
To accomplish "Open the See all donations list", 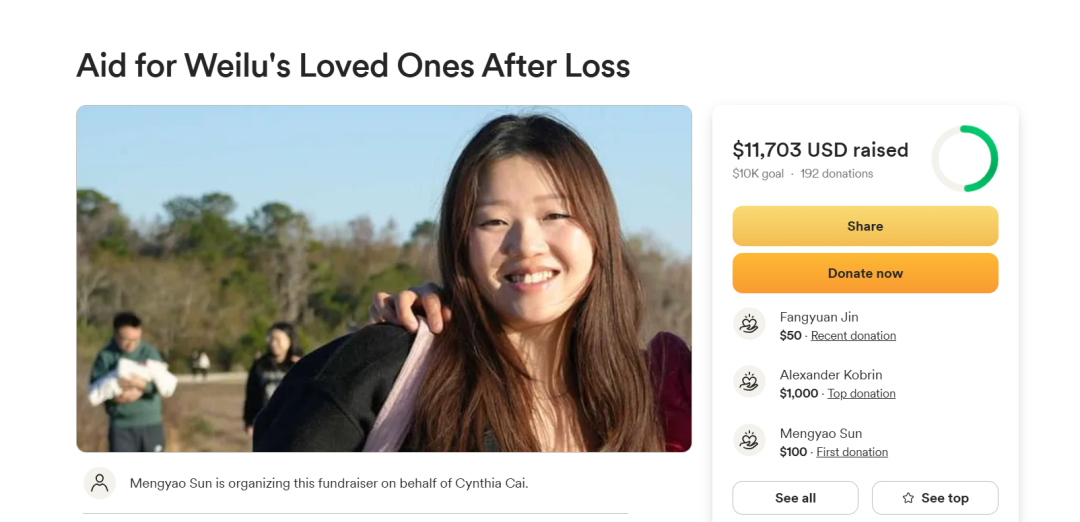I will pyautogui.click(x=796, y=498).
